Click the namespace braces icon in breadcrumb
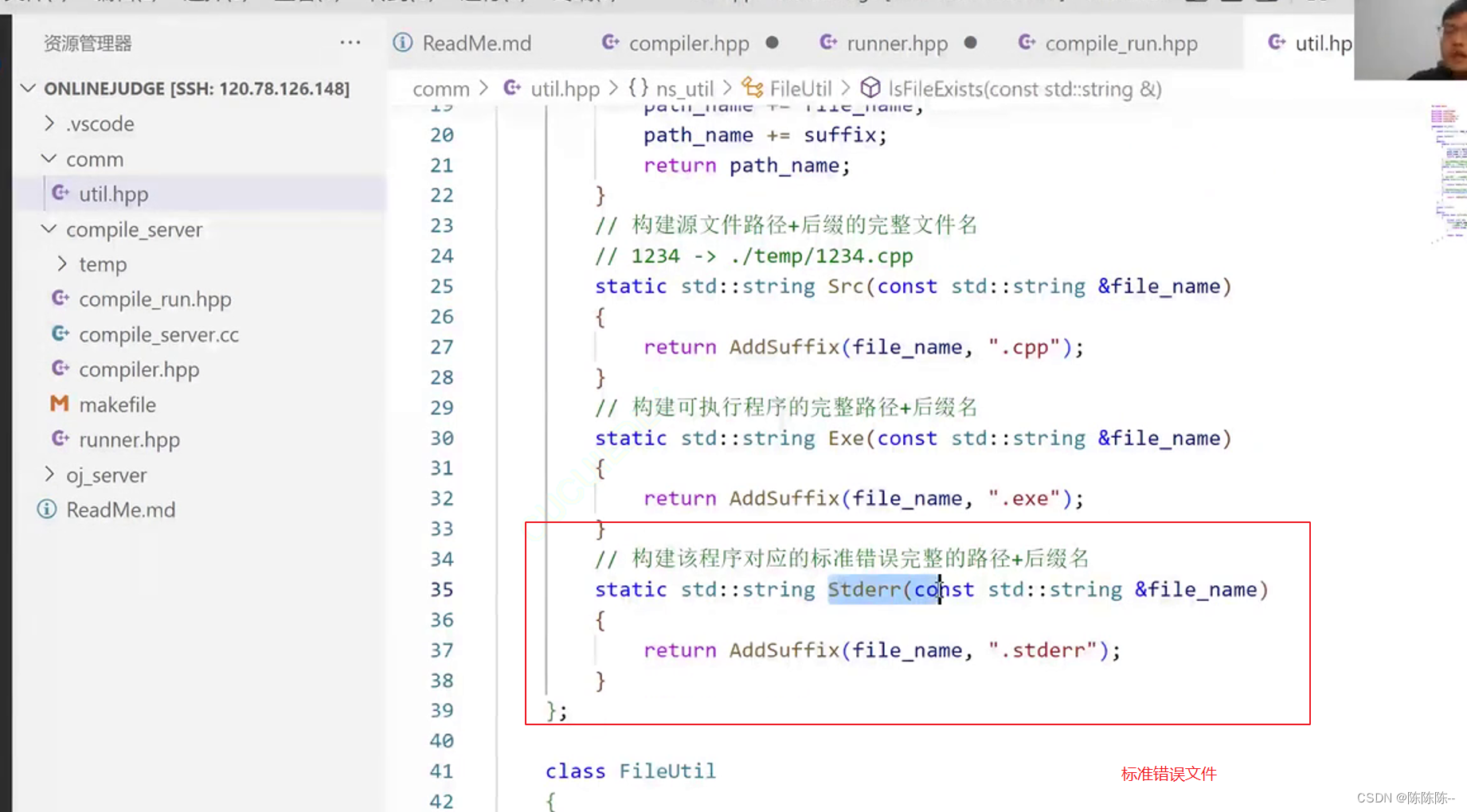The image size is (1467, 812). pyautogui.click(x=638, y=87)
